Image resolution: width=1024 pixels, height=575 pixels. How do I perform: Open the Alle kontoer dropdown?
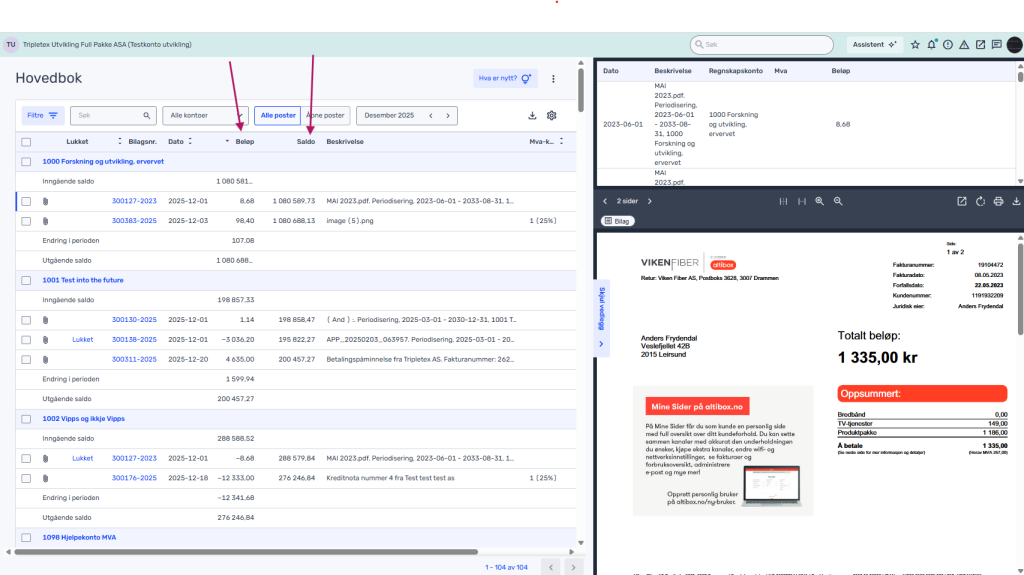[205, 116]
